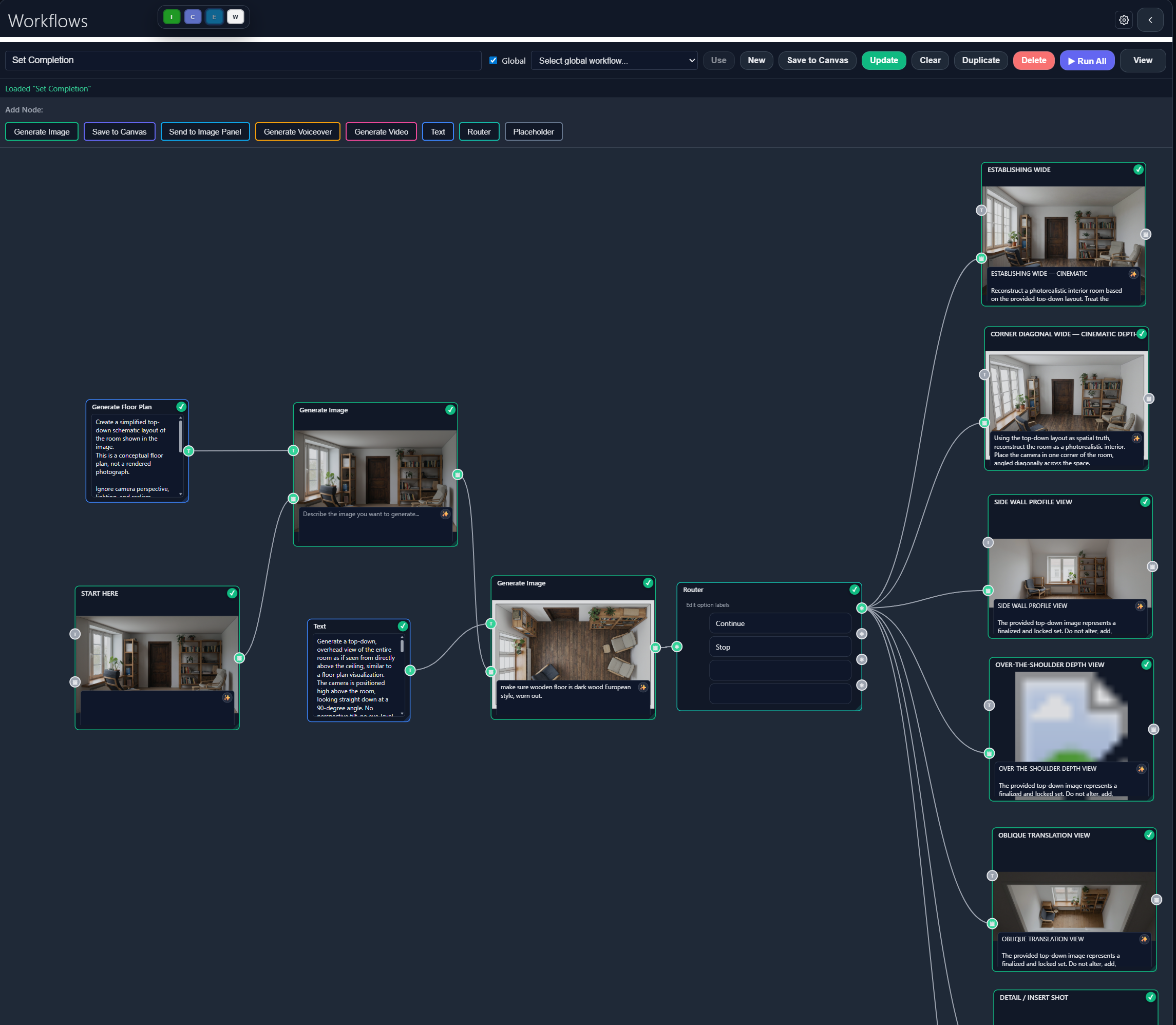Select Generate Voiceover in the Add Node bar
Viewport: 1176px width, 1025px height.
(297, 131)
